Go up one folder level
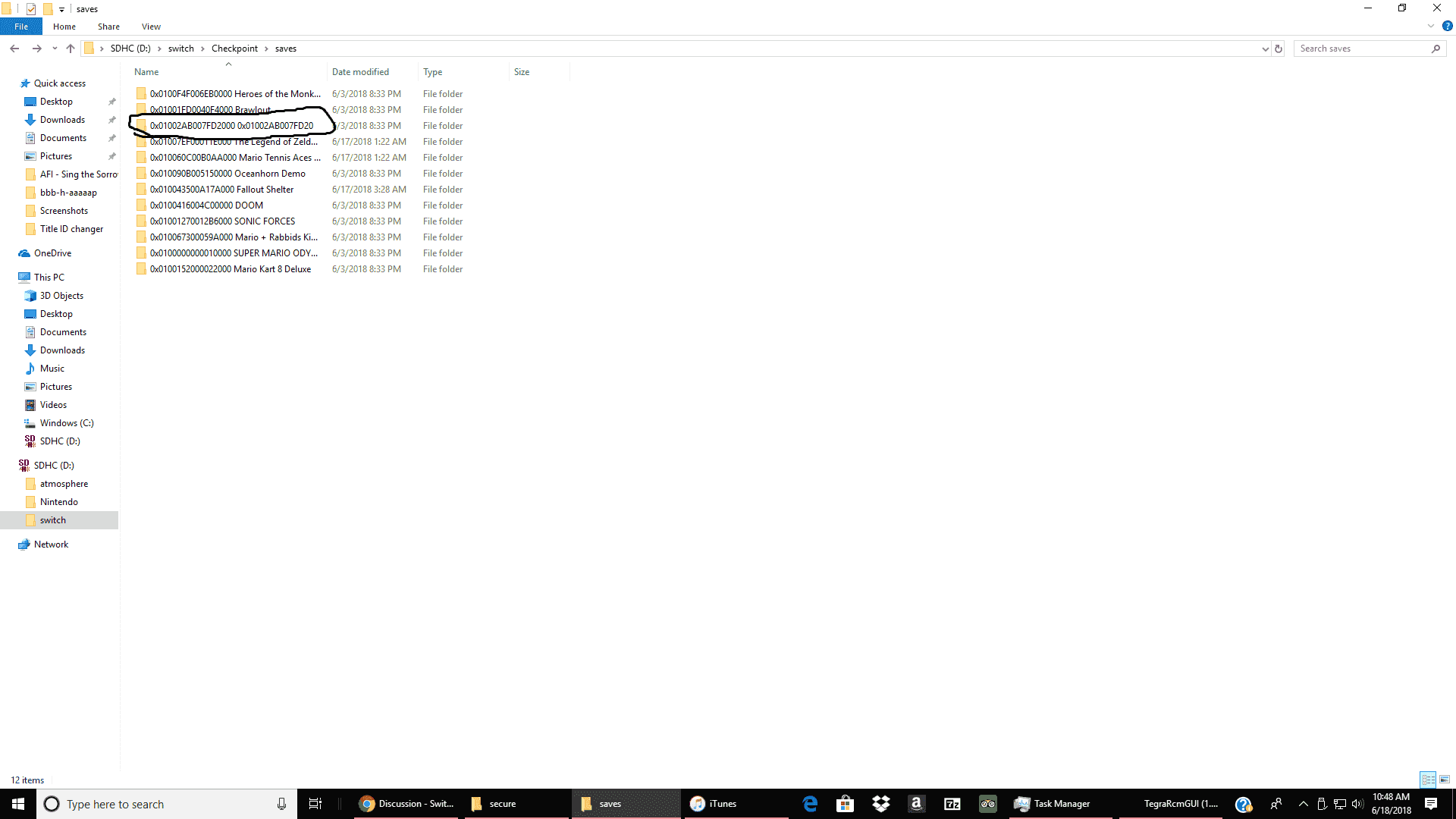 click(x=71, y=49)
